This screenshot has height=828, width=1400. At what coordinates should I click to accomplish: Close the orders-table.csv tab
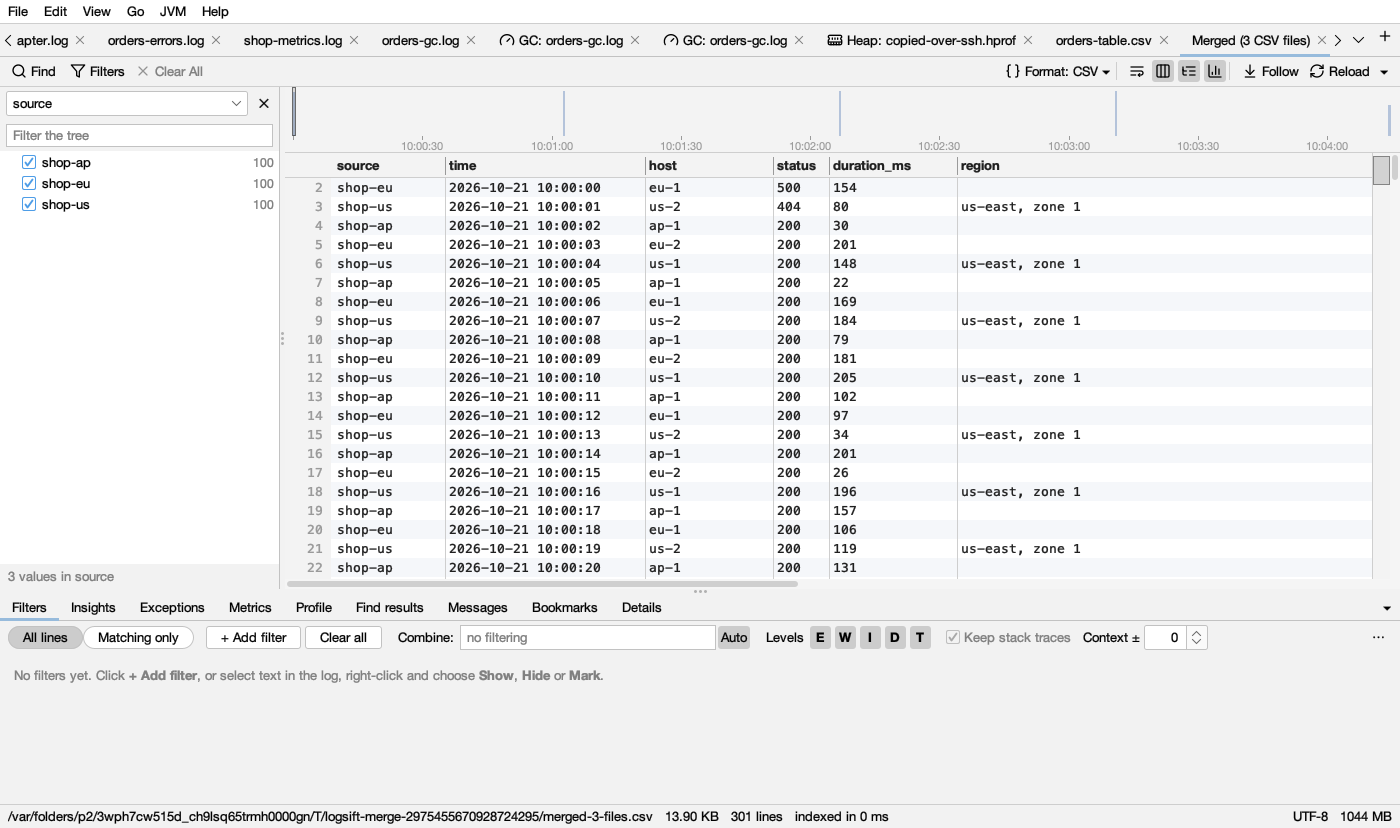1163,40
